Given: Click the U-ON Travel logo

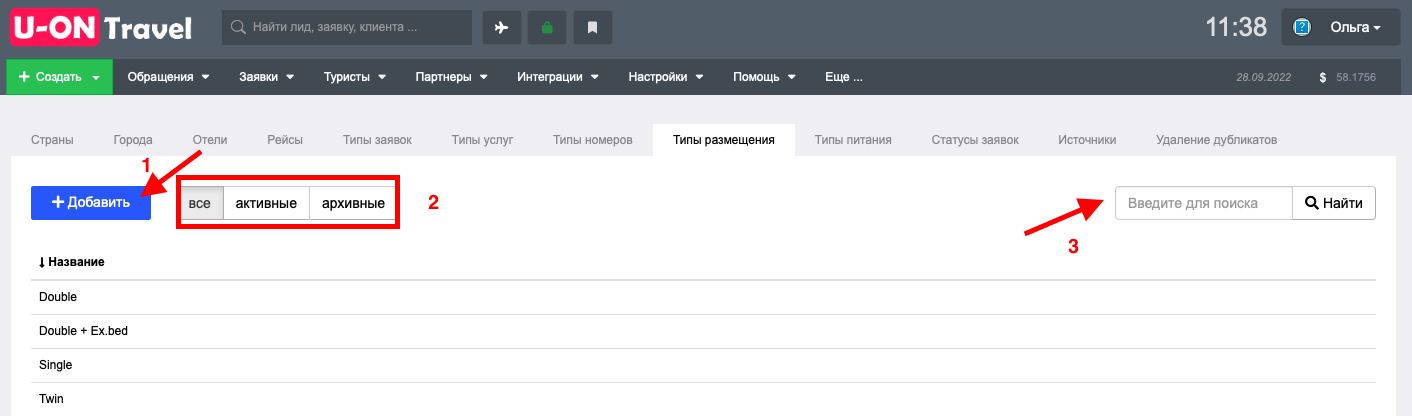Looking at the screenshot, I should 101,27.
